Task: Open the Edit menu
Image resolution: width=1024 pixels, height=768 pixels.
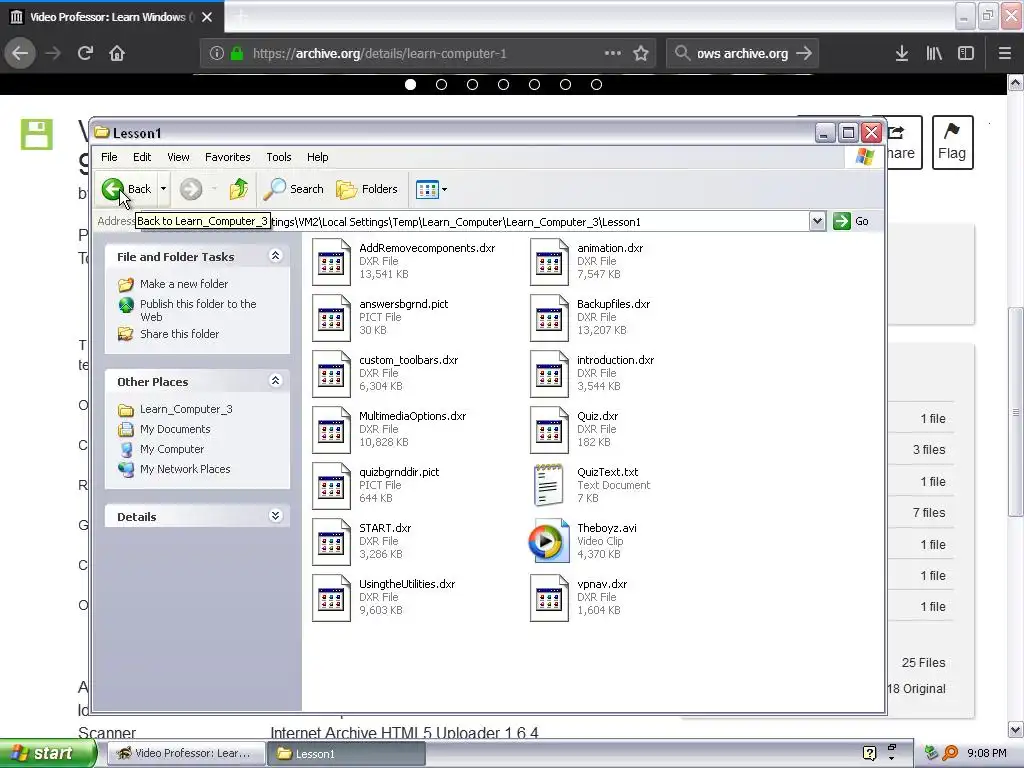Action: click(x=142, y=157)
